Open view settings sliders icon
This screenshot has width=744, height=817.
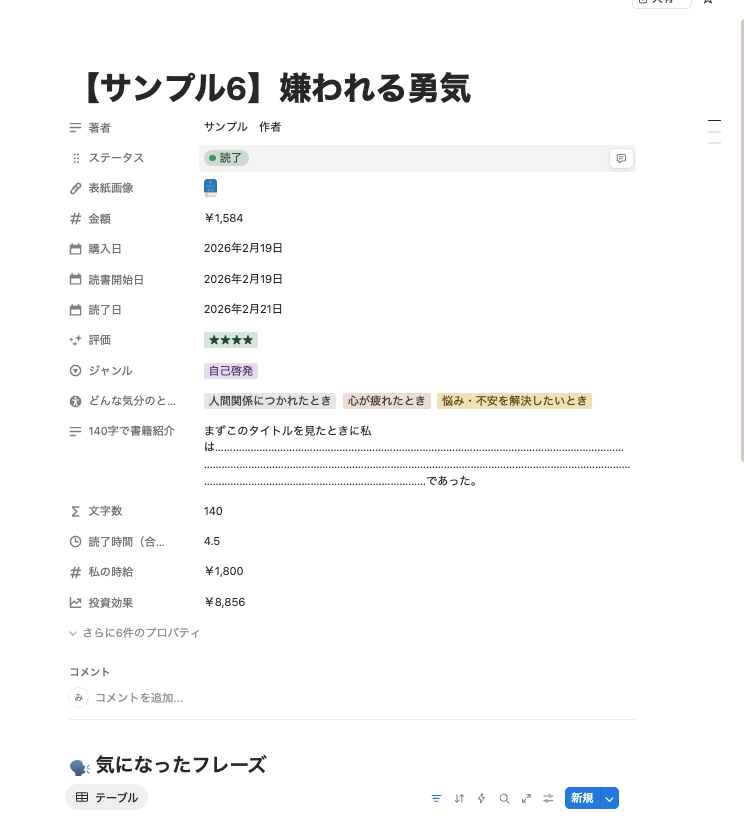pos(548,798)
